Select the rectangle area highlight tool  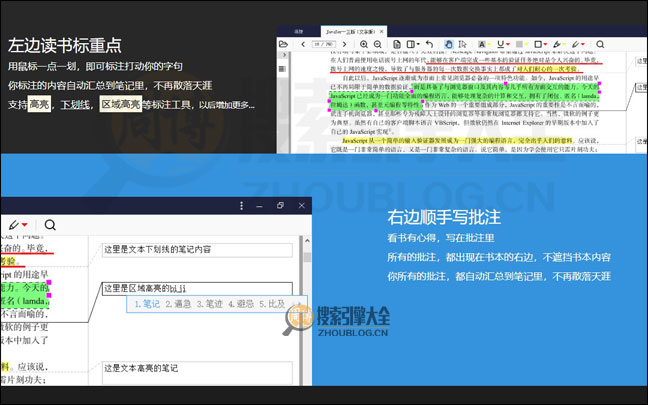point(538,45)
